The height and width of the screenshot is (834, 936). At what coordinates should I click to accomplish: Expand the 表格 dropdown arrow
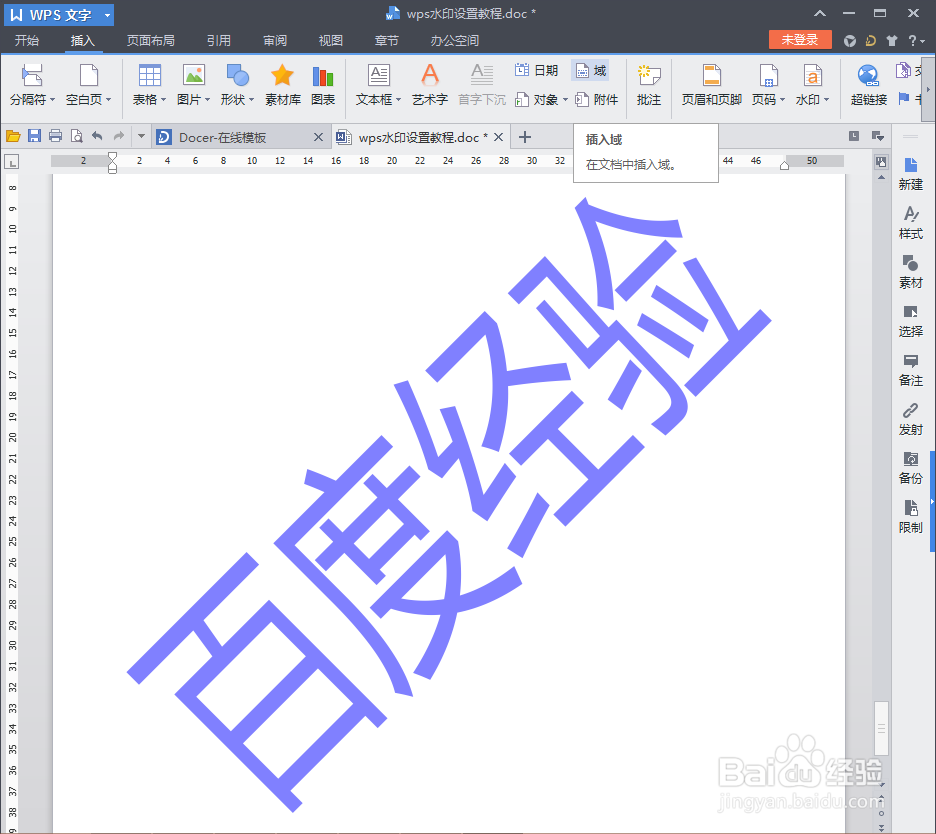pos(163,100)
